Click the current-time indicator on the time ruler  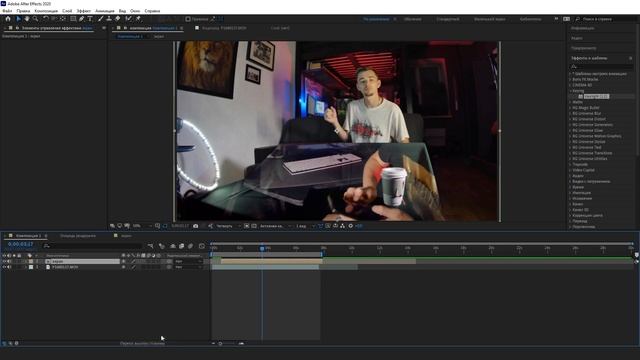tap(262, 248)
